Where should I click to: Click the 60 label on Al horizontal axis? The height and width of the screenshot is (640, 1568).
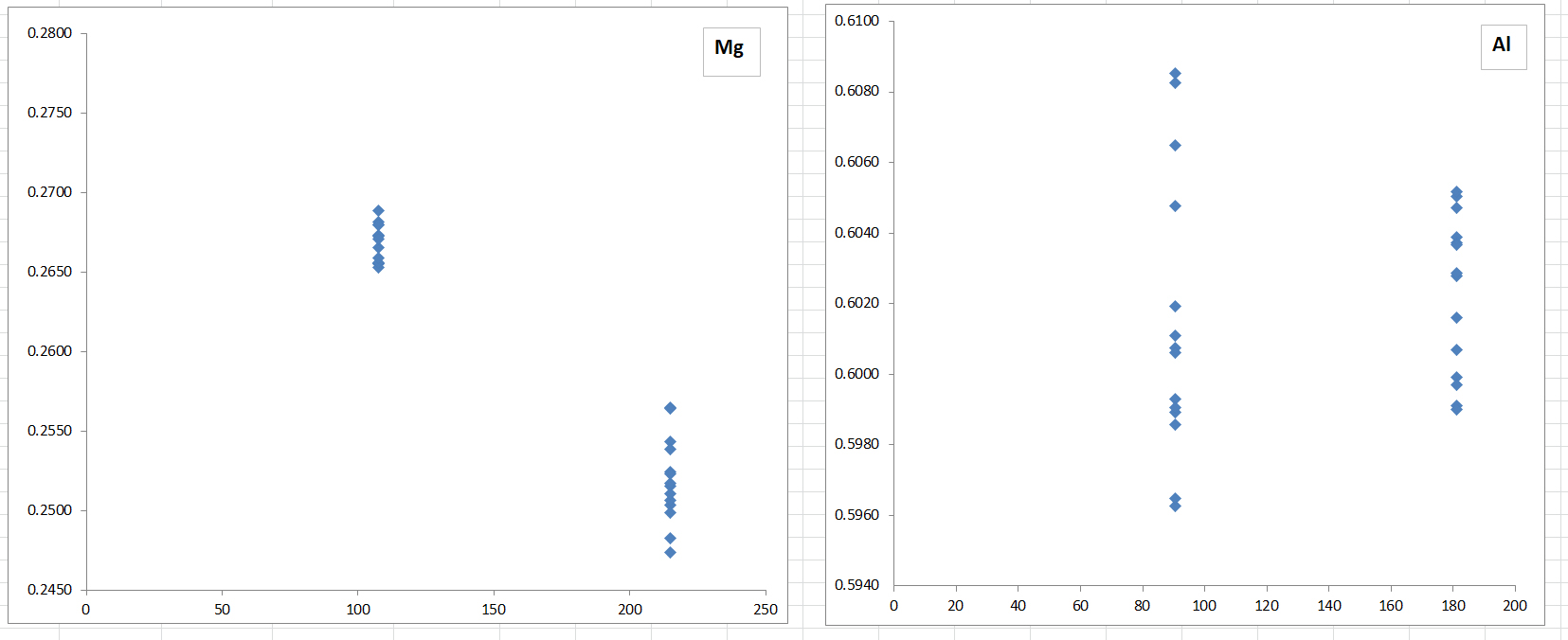[x=1080, y=606]
